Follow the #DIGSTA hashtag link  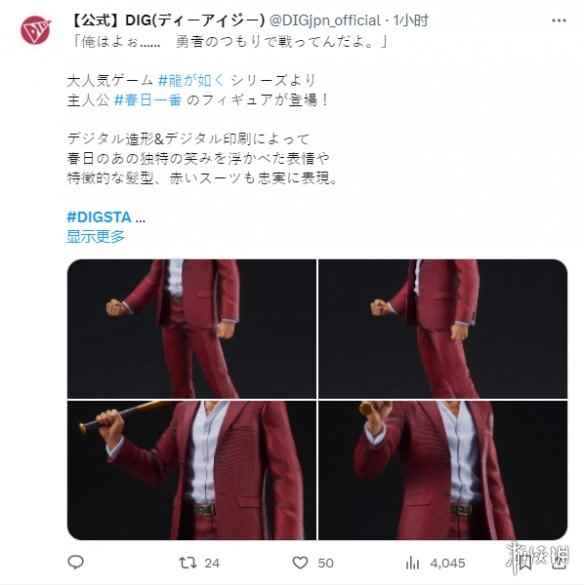pos(99,217)
